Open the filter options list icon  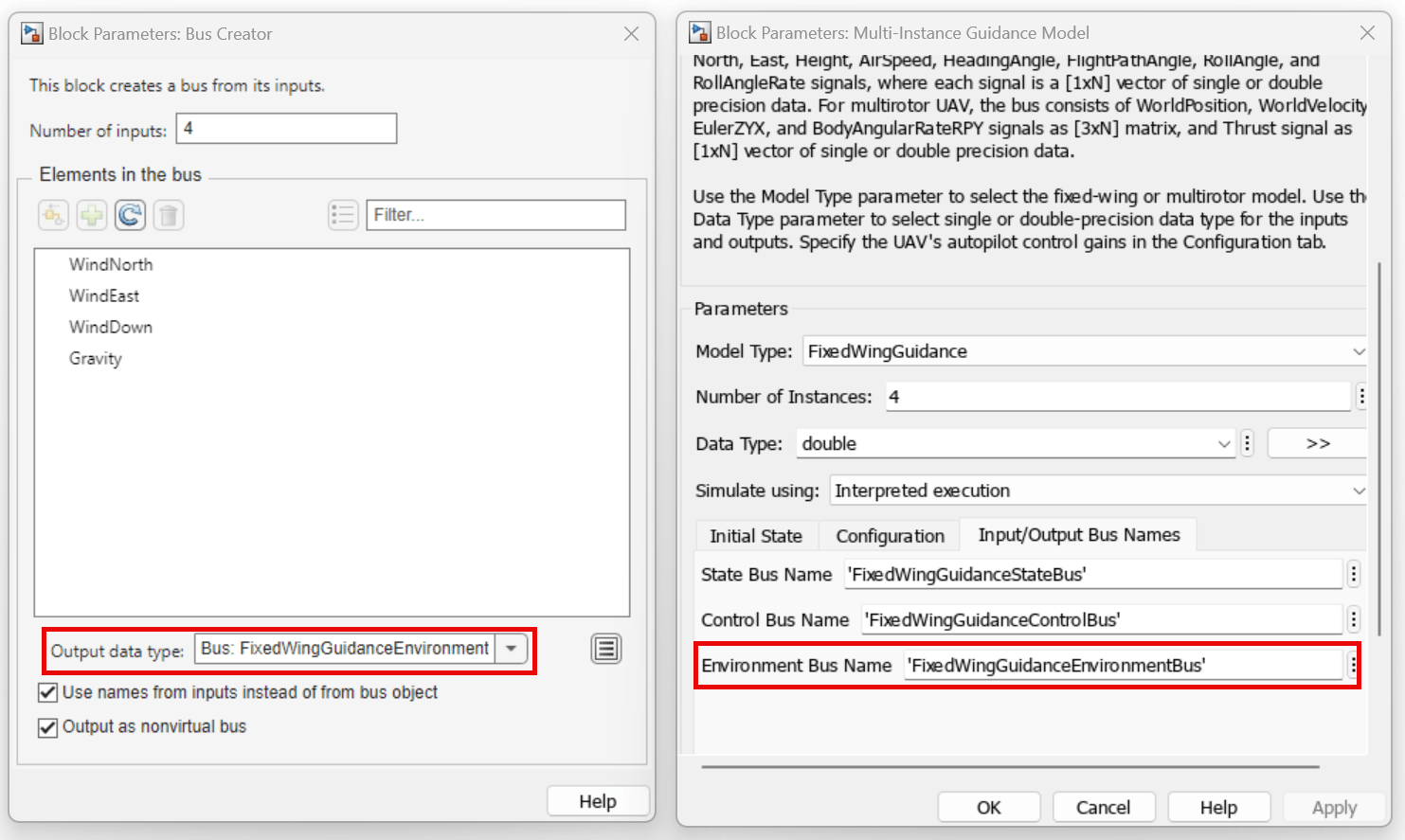[x=343, y=215]
